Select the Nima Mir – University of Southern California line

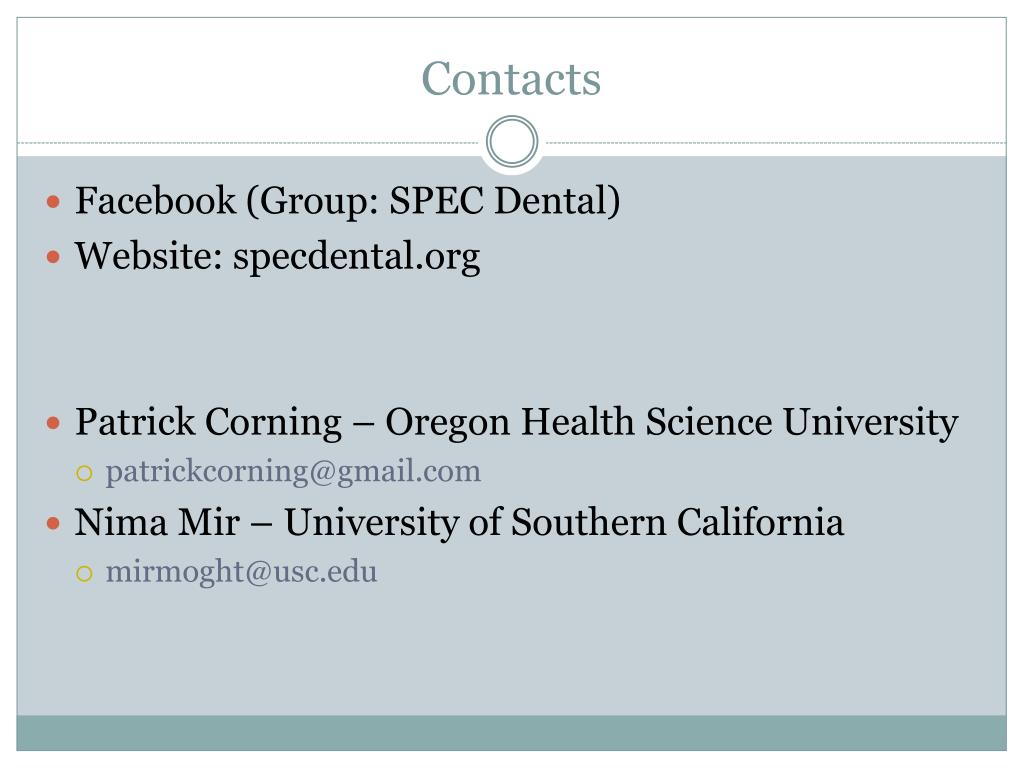459,522
